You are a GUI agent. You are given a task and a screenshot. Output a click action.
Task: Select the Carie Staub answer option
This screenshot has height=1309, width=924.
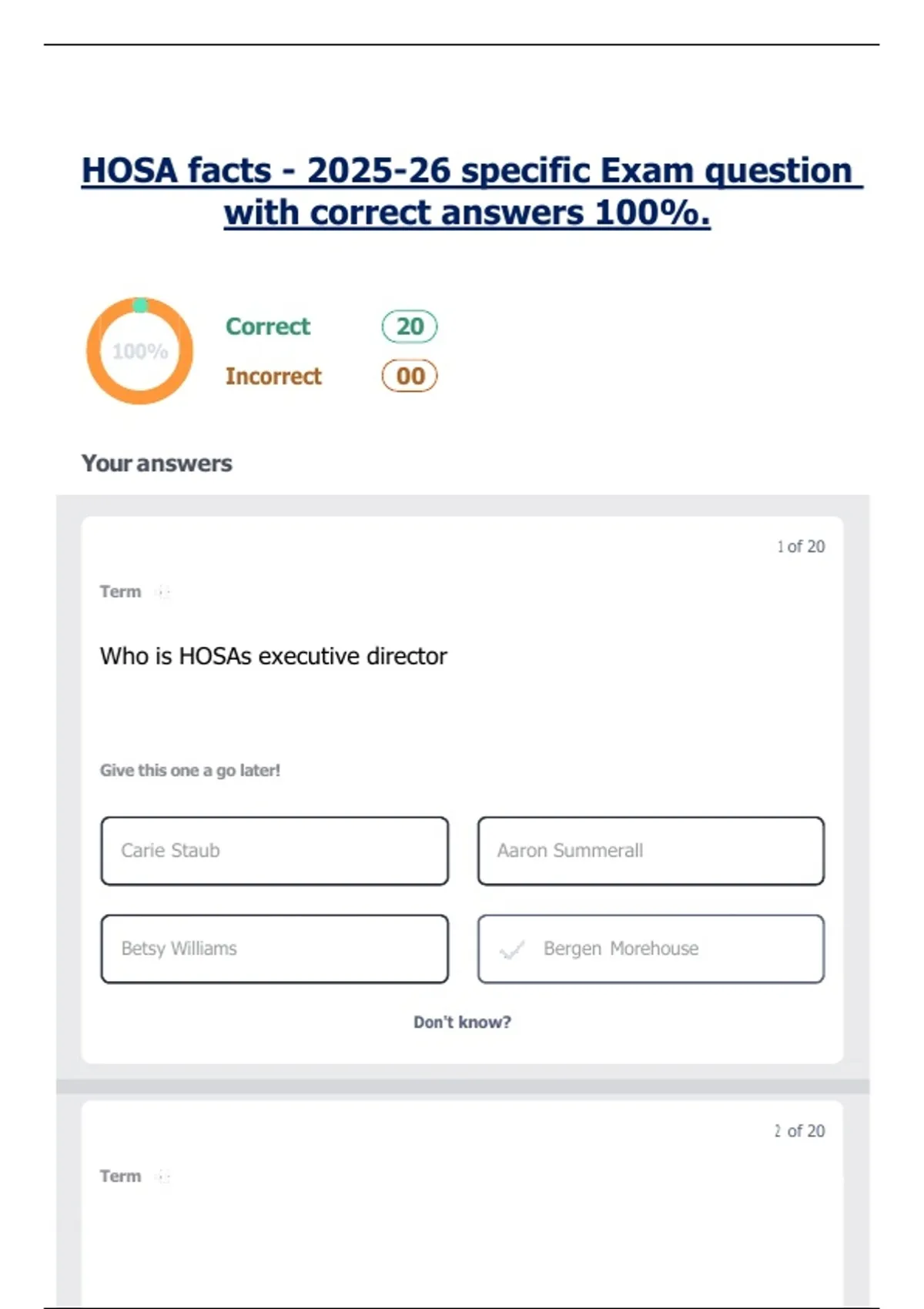pos(274,851)
